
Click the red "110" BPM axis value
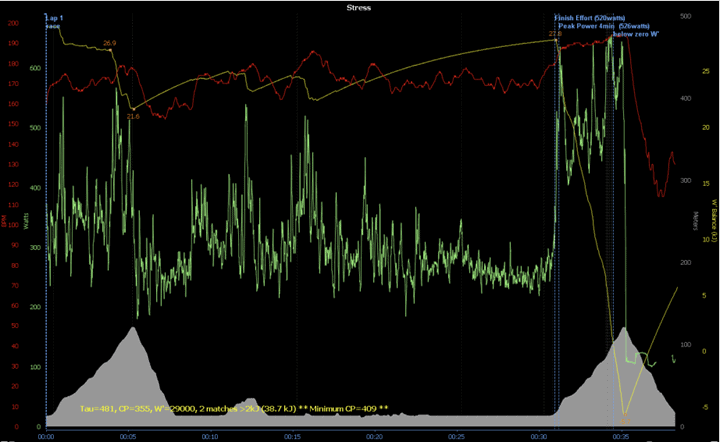point(13,205)
